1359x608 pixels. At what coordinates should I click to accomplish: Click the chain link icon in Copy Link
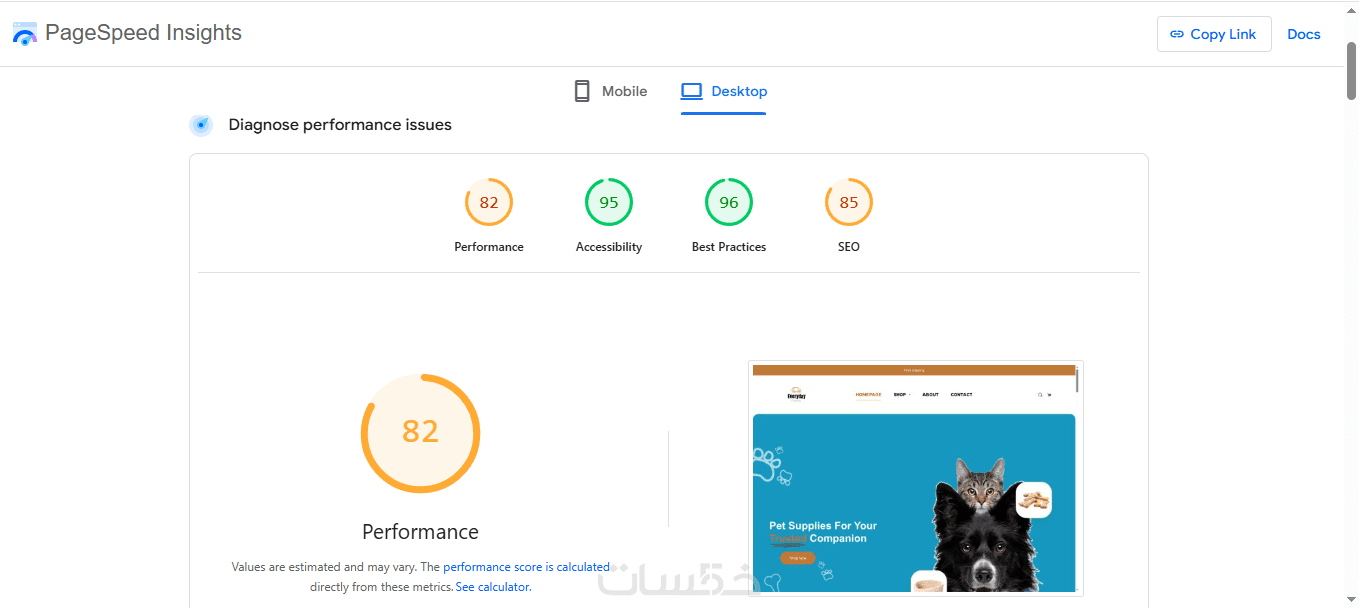click(x=1177, y=34)
